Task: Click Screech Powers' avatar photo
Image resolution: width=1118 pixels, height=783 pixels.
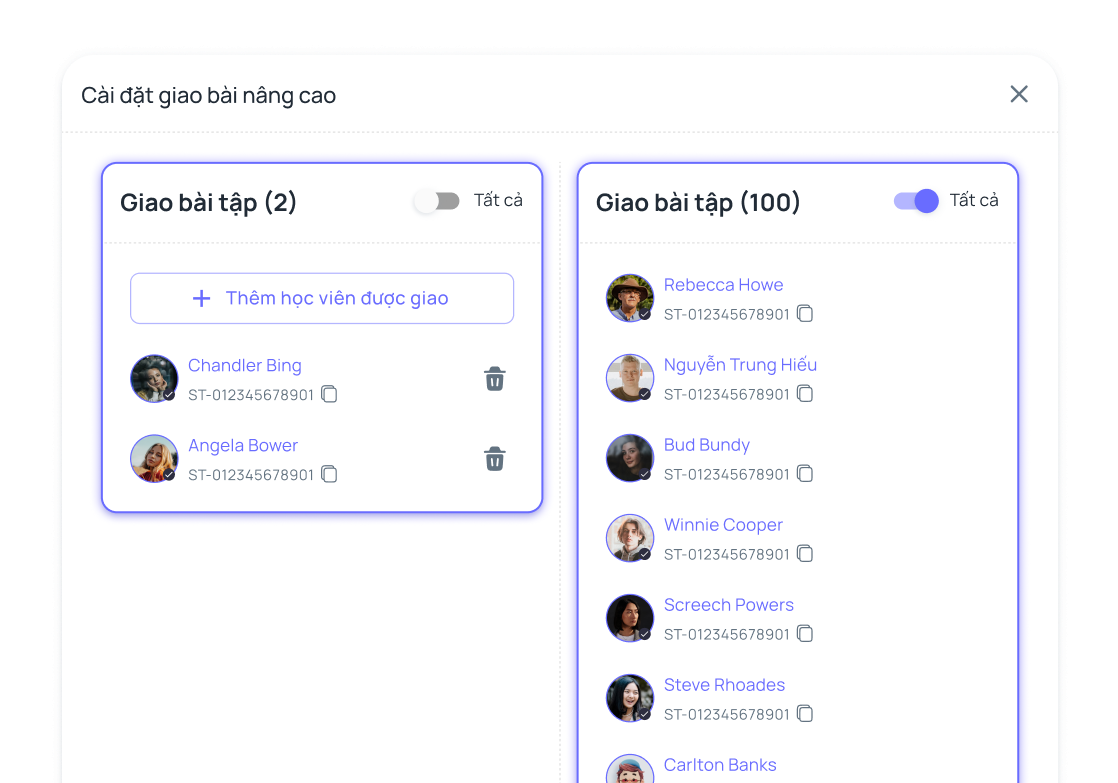Action: [x=630, y=618]
